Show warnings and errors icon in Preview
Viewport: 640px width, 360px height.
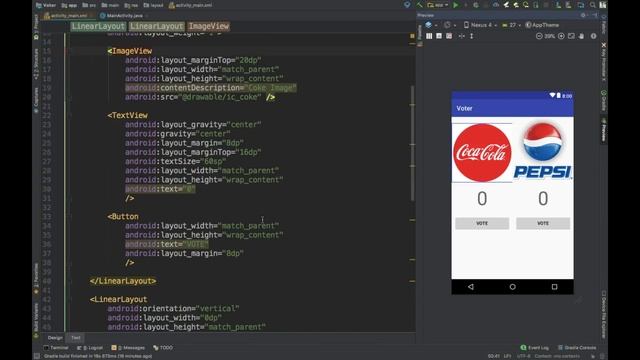[593, 36]
